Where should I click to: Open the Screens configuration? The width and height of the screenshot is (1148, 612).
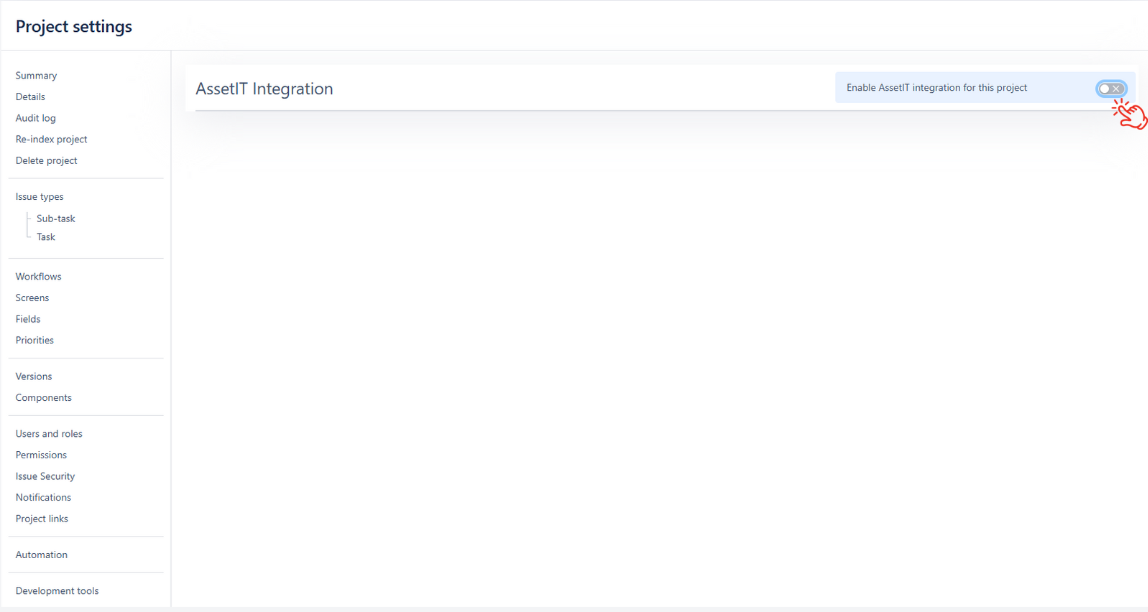tap(32, 298)
